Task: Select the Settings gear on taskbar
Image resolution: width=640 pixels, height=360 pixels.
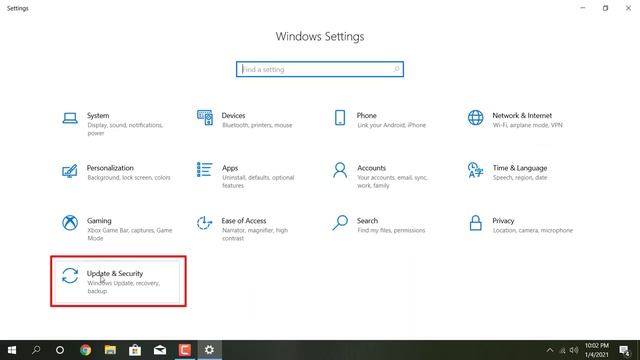Action: pyautogui.click(x=209, y=350)
